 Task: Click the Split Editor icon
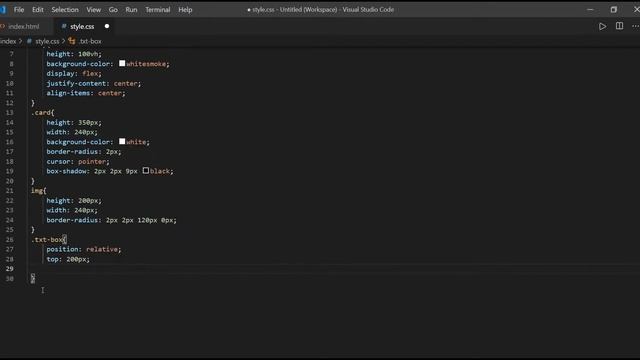coord(619,26)
